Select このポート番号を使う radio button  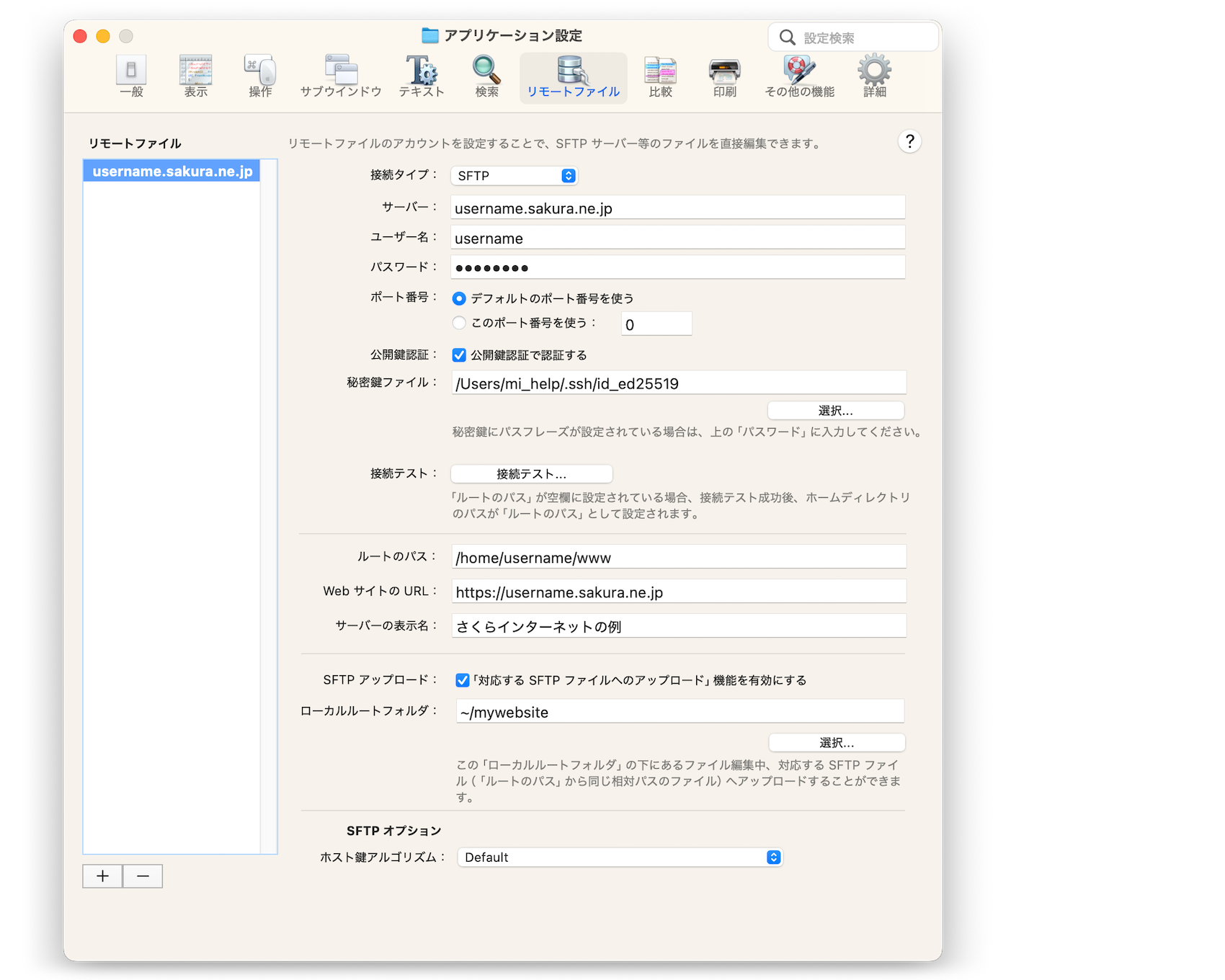(x=459, y=323)
